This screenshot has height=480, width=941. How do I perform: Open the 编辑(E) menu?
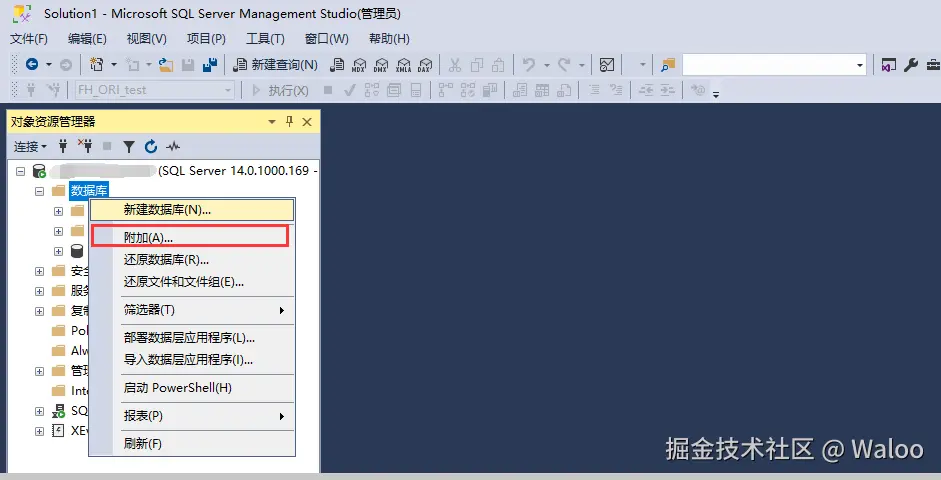click(87, 38)
